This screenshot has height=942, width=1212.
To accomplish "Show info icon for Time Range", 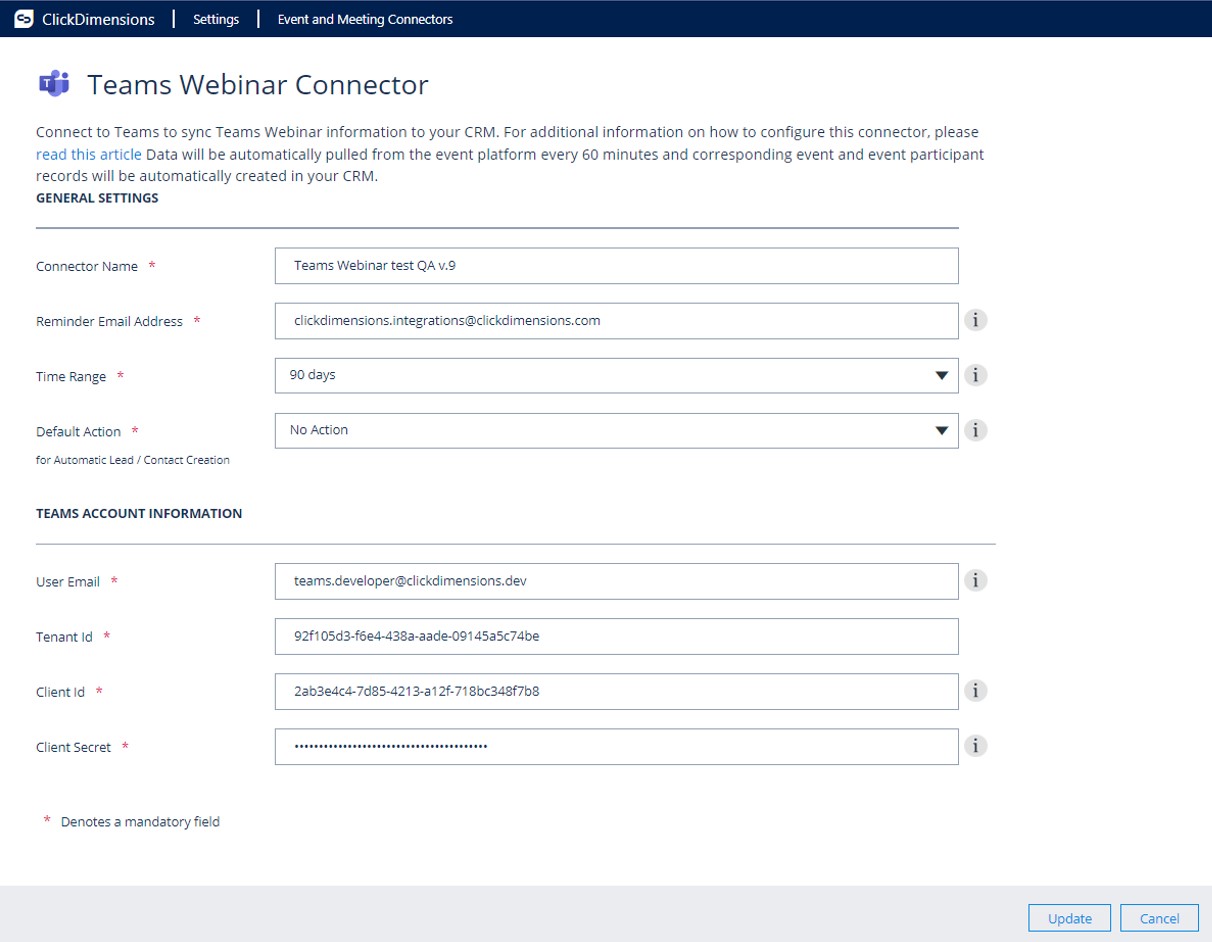I will coord(976,375).
